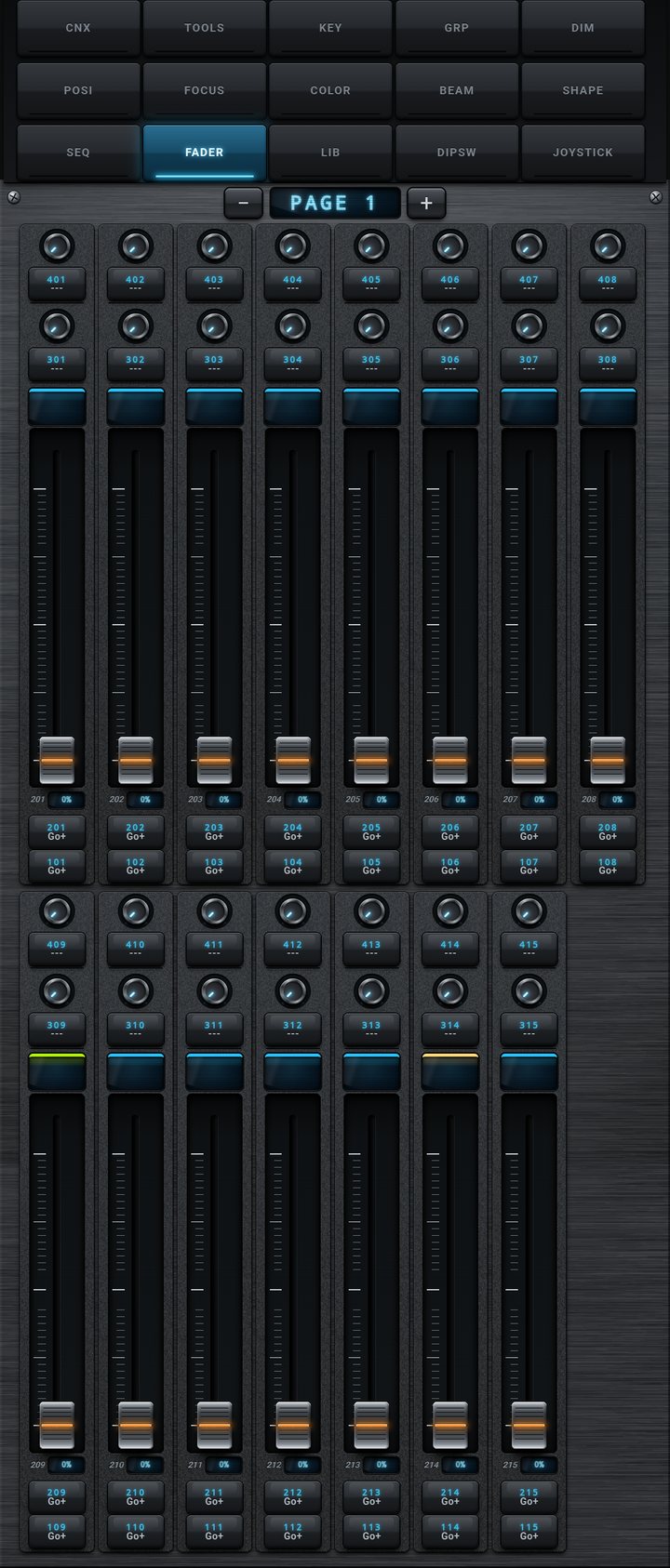Screen dimensions: 670x1568
Task: Click the rotary knob above 415
Action: click(x=529, y=911)
